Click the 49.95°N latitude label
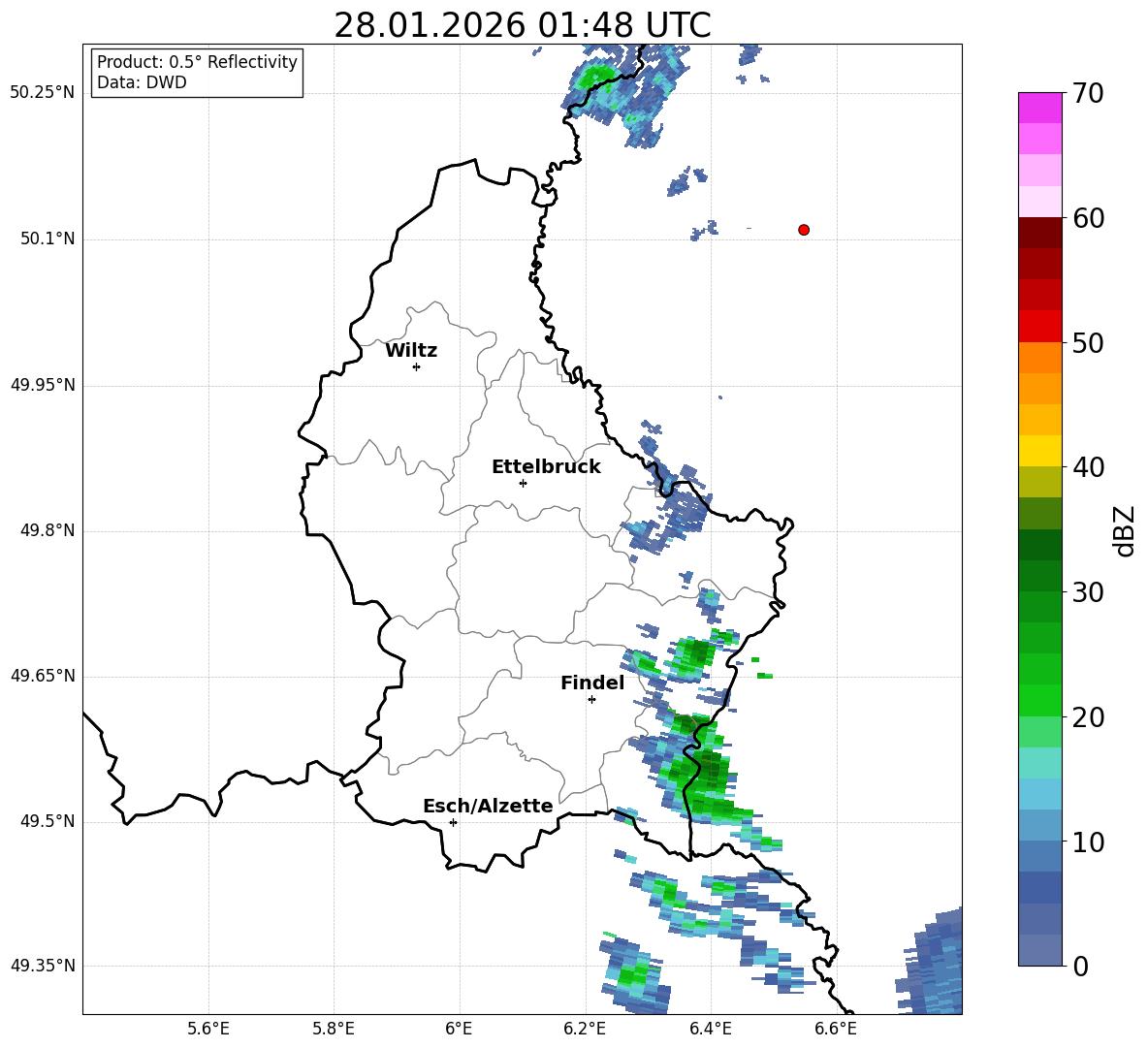1148x1048 pixels. point(43,384)
